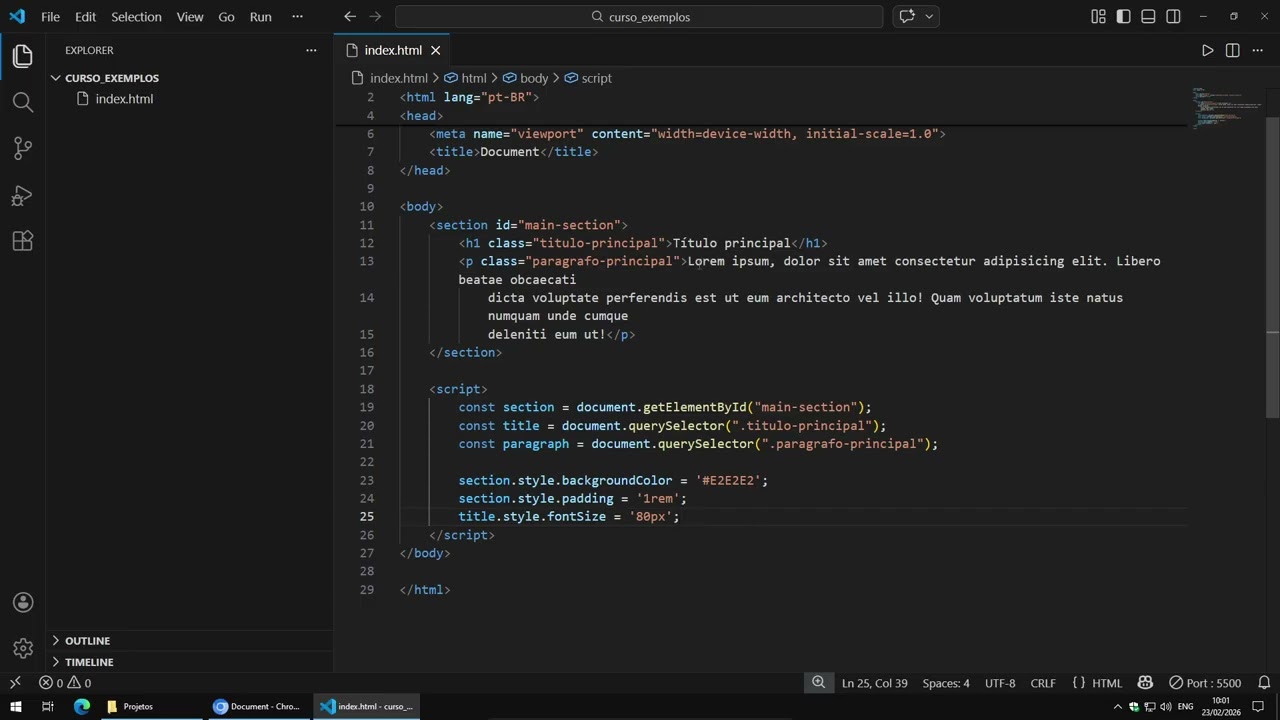Click the zoom magnifier status bar icon

coord(818,683)
